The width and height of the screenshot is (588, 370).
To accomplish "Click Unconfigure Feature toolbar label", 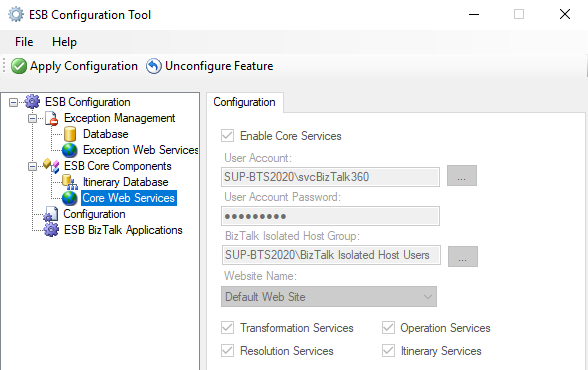I will point(219,66).
